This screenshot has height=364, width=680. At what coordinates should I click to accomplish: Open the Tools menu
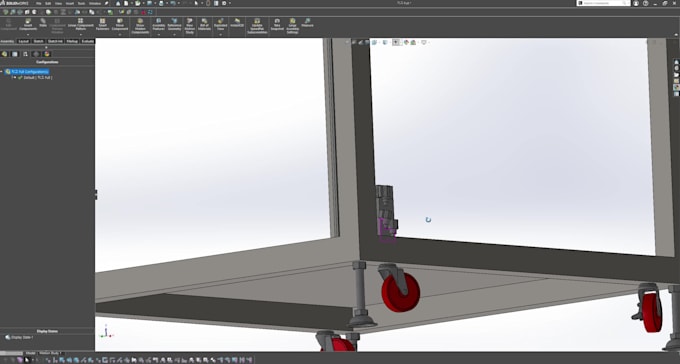point(81,3)
